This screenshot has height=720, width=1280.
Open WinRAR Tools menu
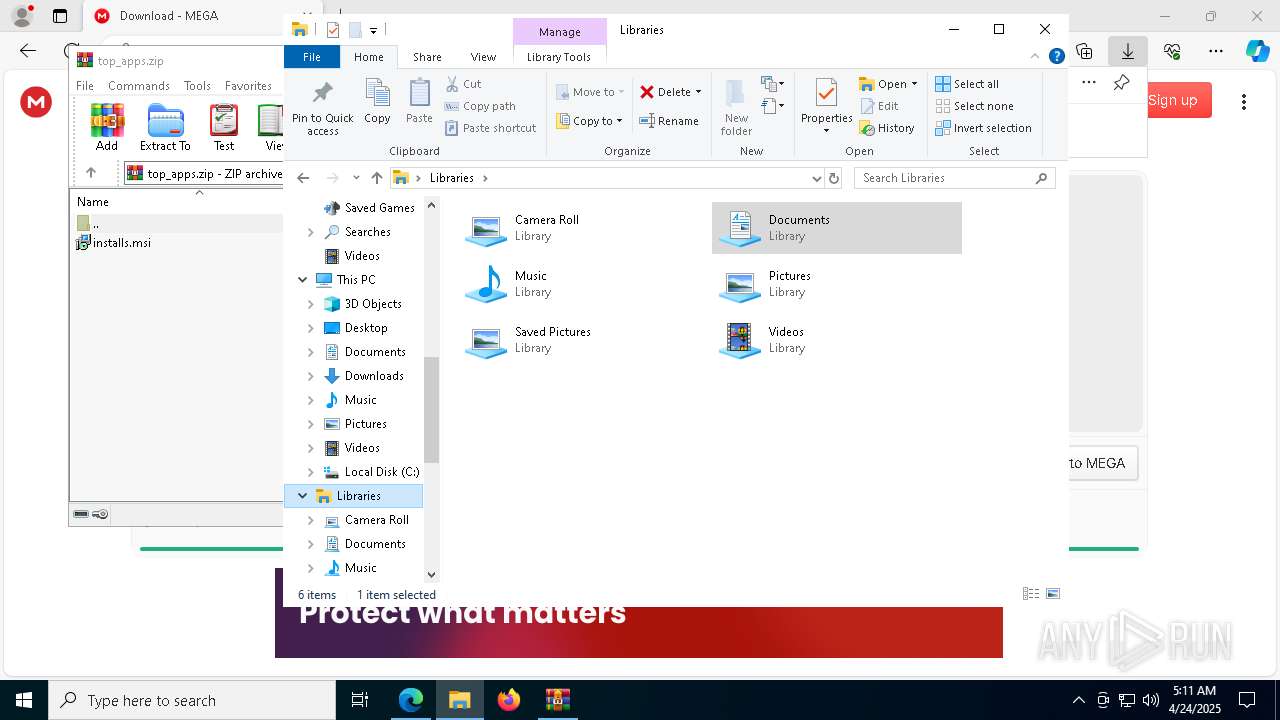(197, 86)
